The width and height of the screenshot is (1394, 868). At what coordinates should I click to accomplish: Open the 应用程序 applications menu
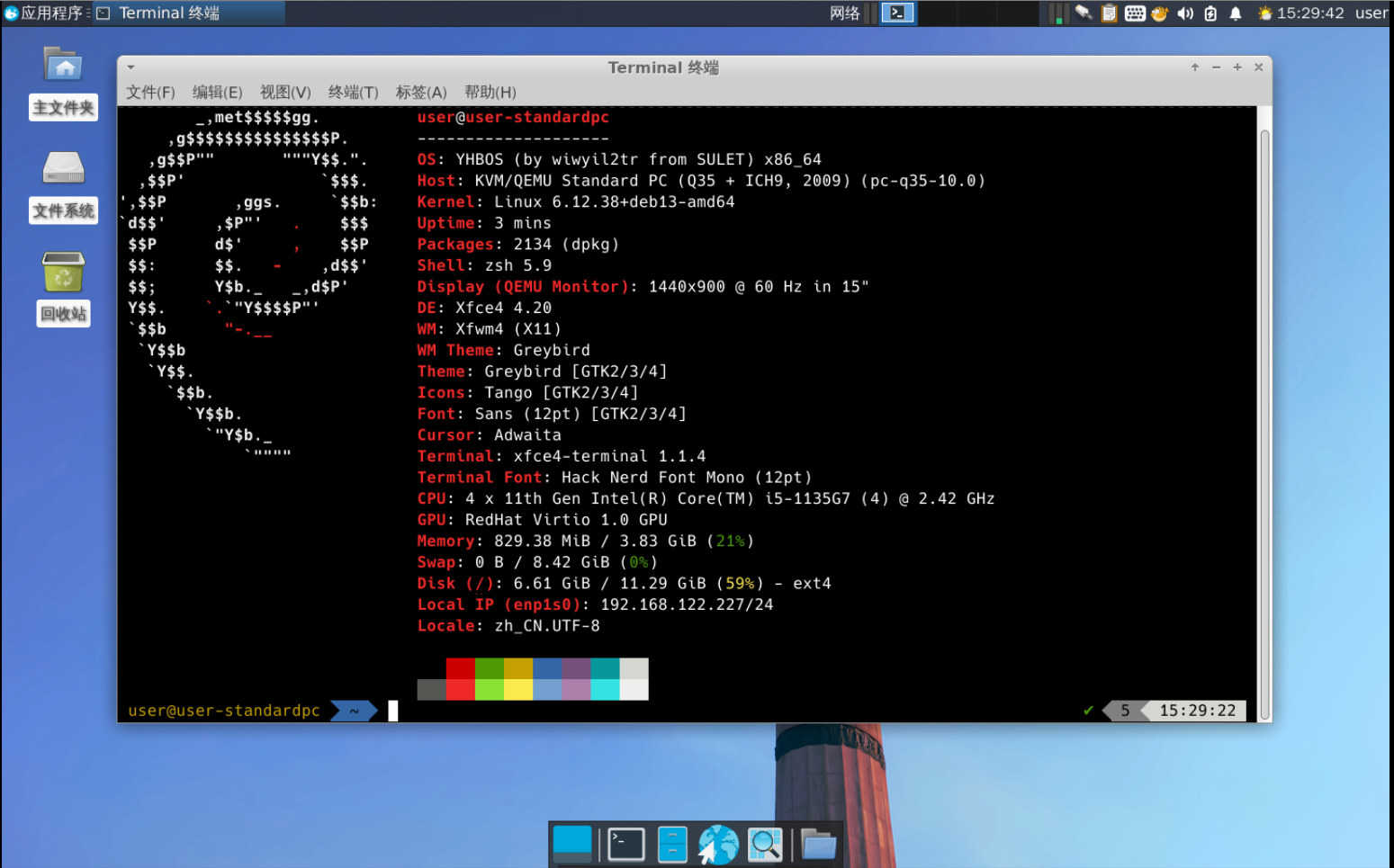point(43,13)
